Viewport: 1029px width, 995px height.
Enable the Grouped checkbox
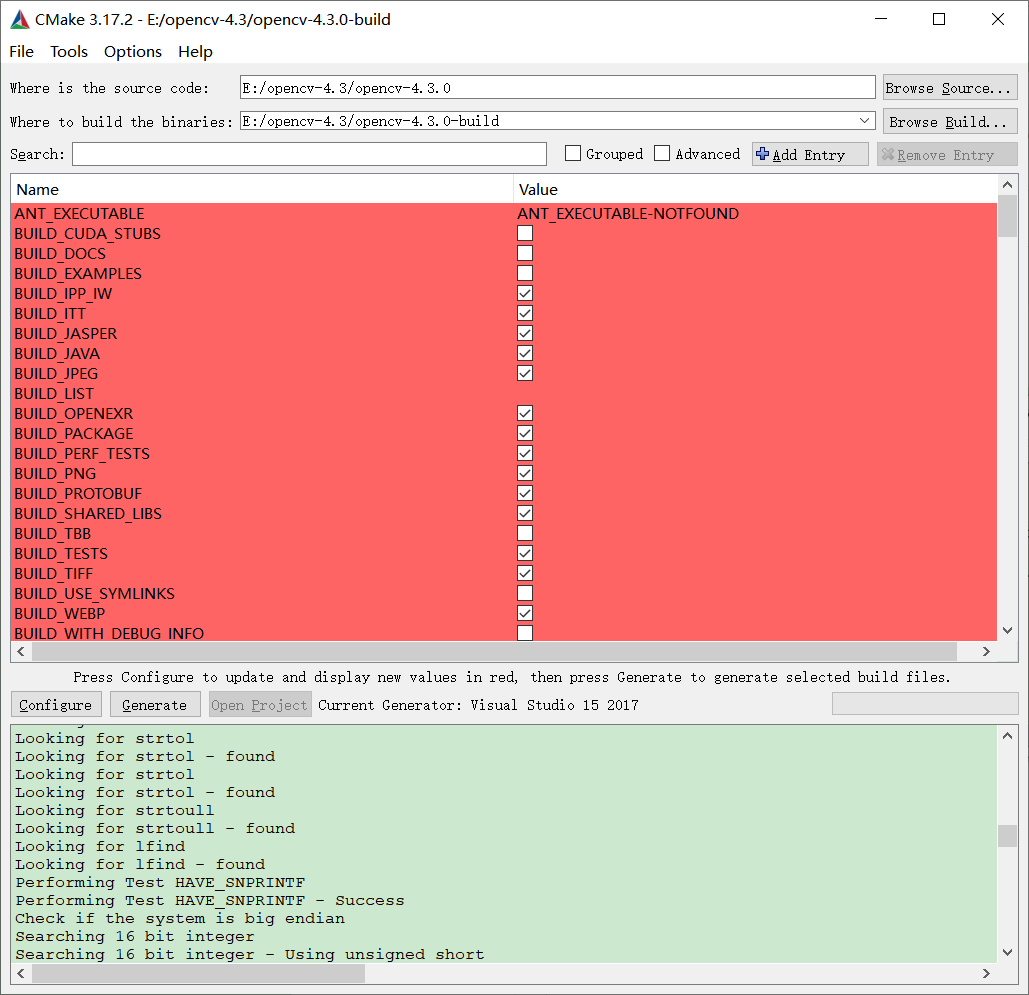tap(572, 153)
